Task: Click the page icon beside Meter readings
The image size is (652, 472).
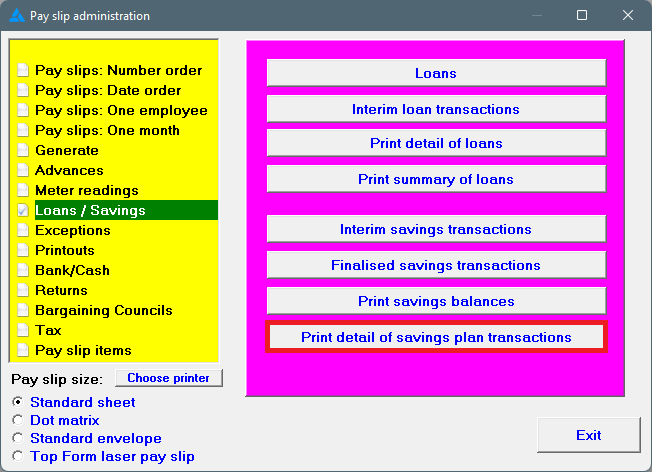Action: coord(23,190)
